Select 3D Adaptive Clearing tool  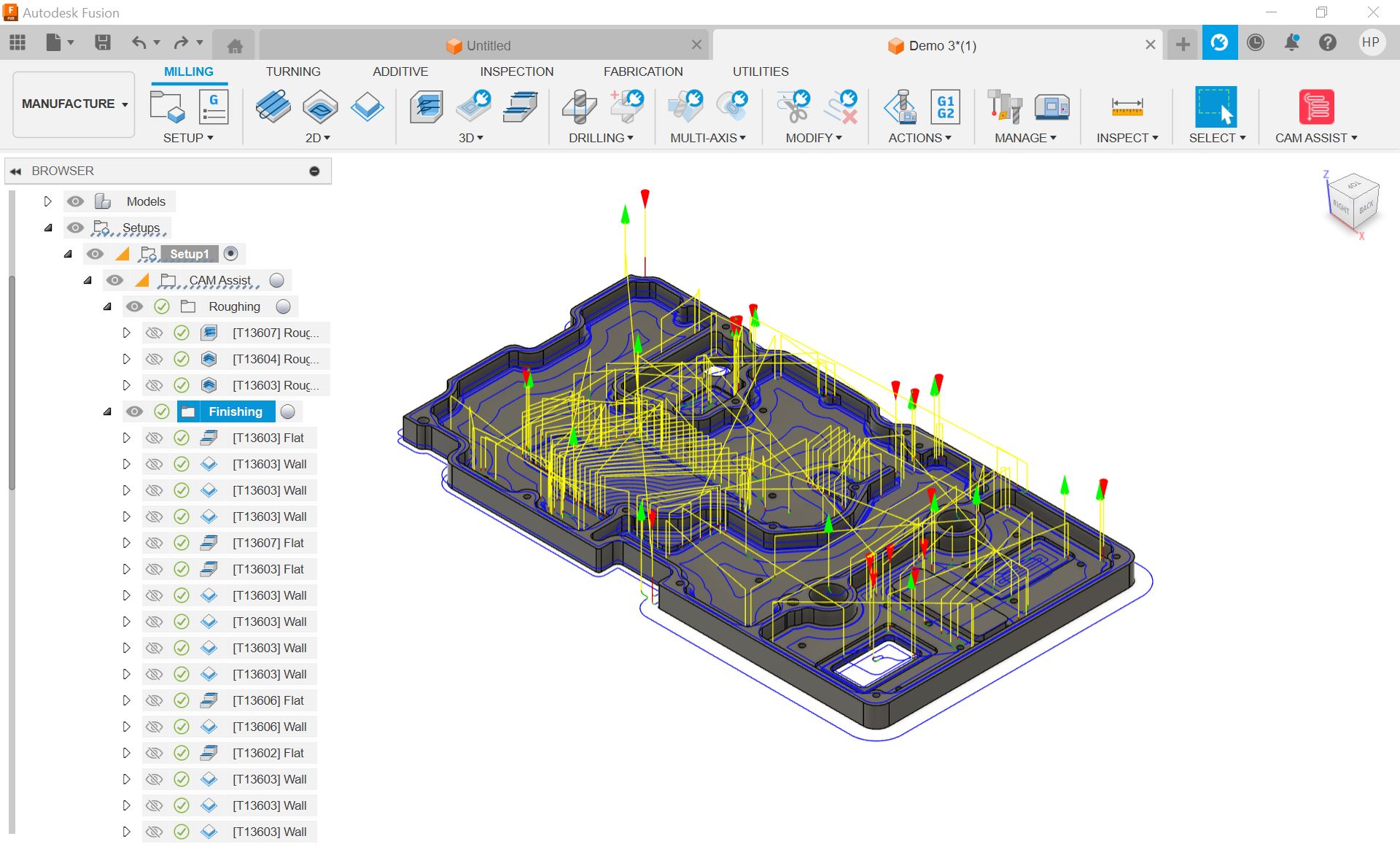[x=427, y=107]
